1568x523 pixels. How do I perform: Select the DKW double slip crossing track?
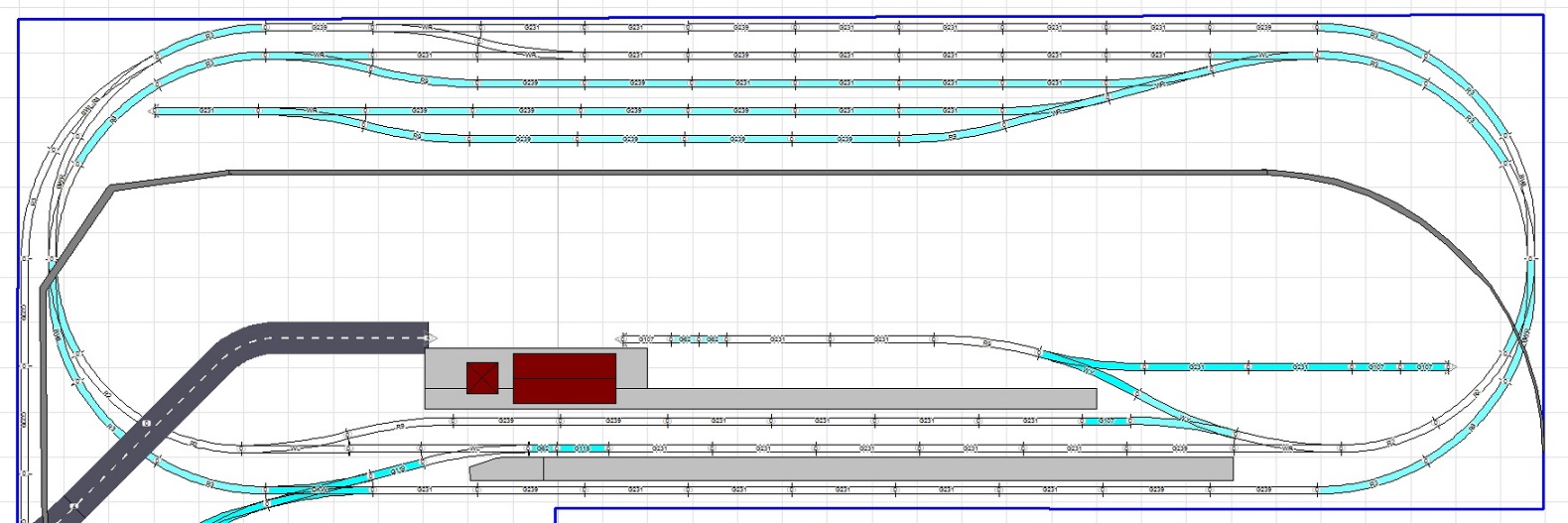(320, 489)
